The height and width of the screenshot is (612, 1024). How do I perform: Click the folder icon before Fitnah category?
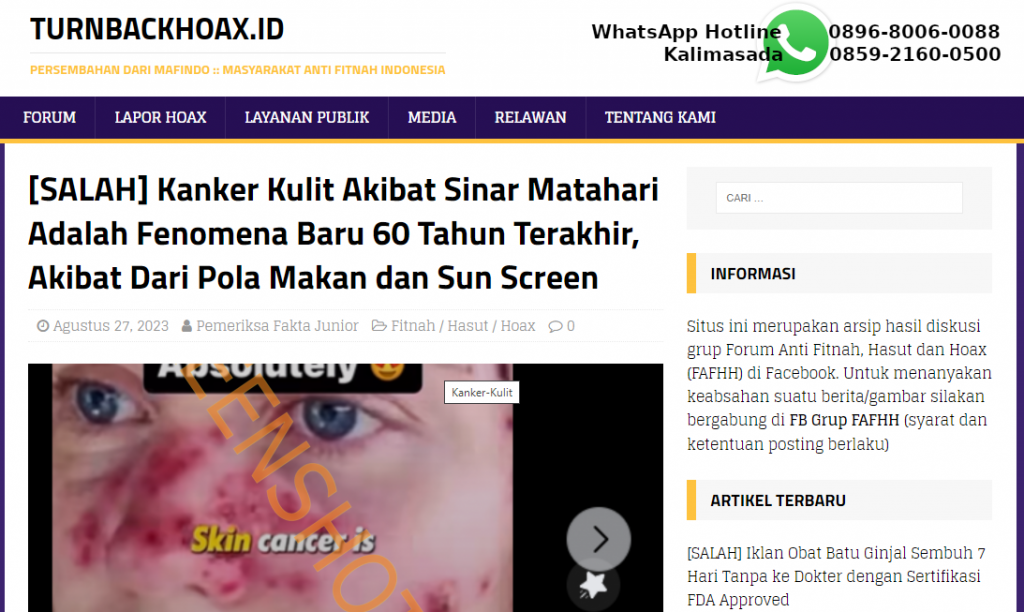(x=379, y=326)
